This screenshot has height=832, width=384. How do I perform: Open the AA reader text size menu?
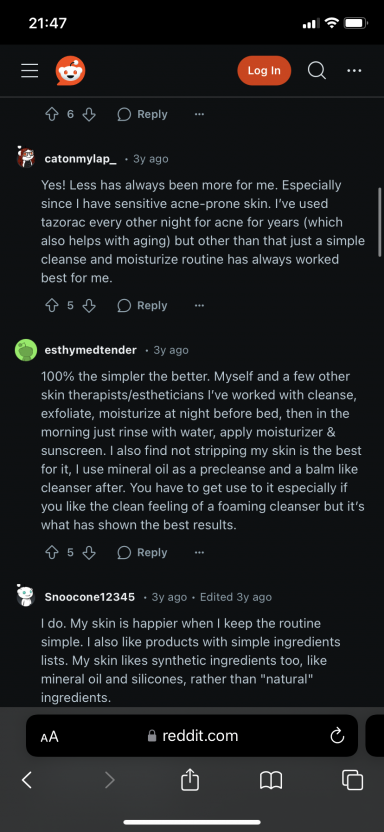(x=49, y=736)
